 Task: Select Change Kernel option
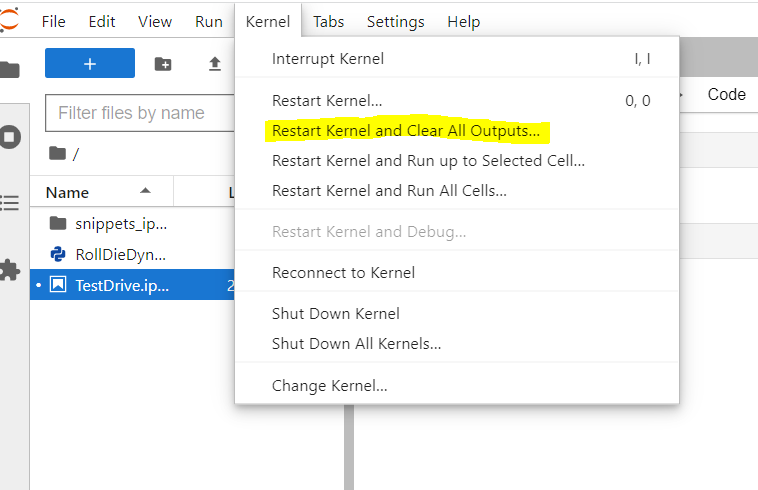click(330, 385)
